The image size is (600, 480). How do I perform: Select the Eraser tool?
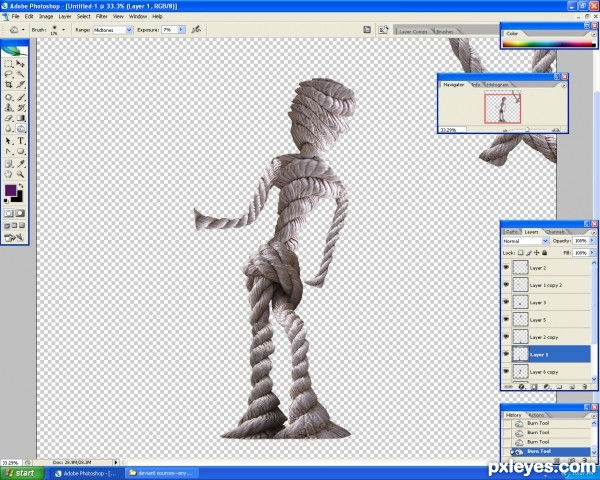[9, 118]
